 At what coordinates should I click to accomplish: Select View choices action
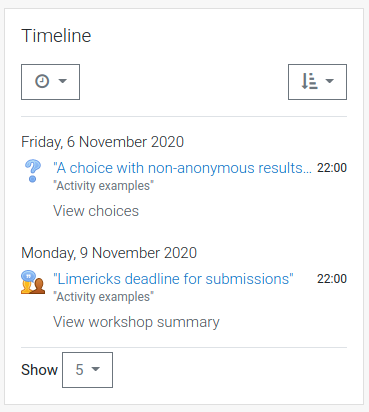coord(96,211)
